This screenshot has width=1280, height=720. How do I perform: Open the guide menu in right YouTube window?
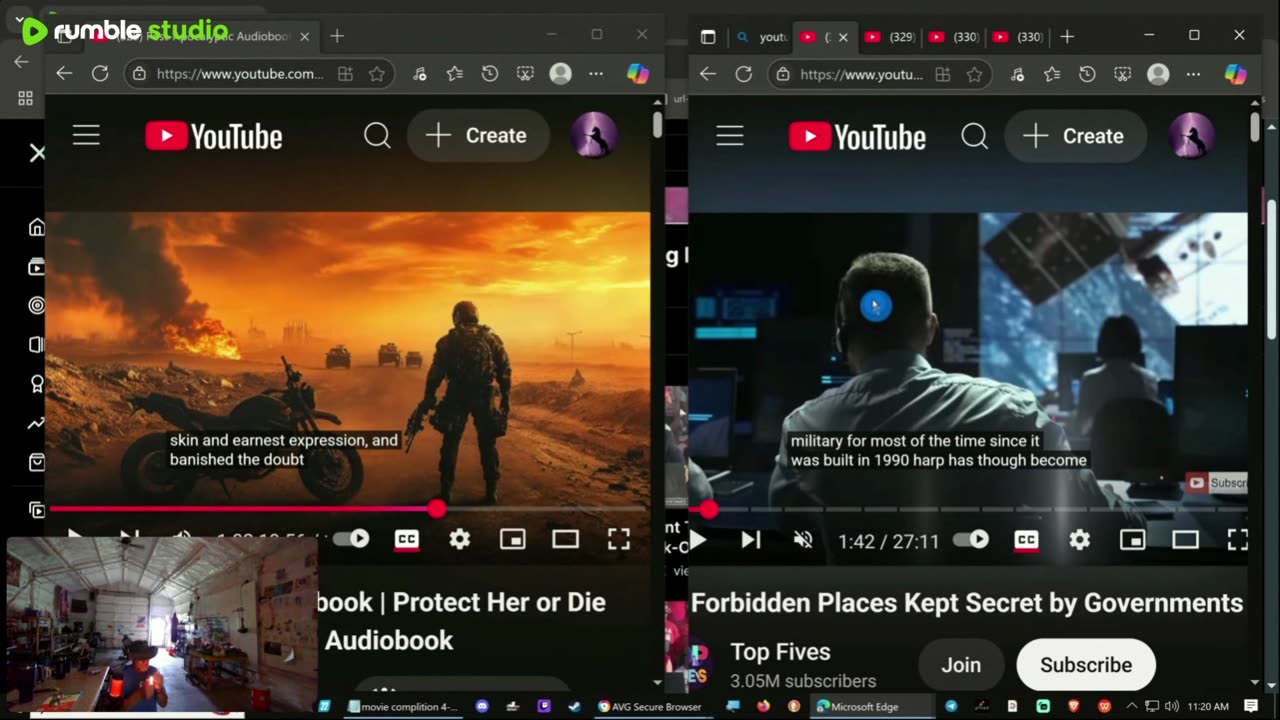pos(730,136)
